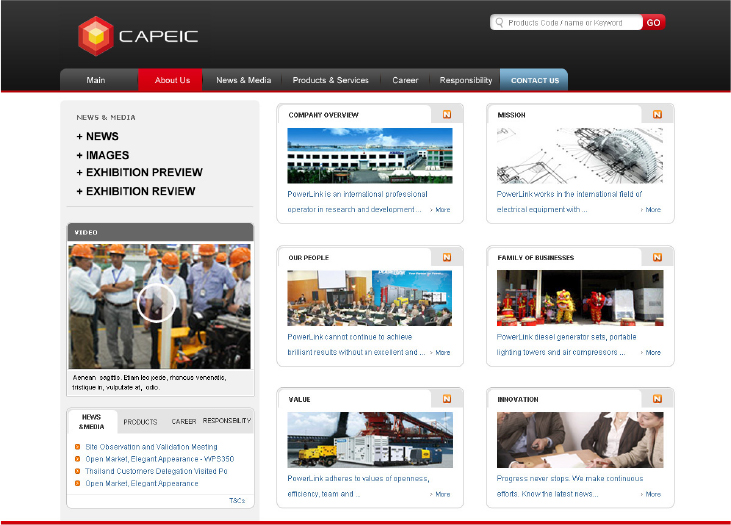Click the VALUE card title
The width and height of the screenshot is (731, 525).
[299, 400]
